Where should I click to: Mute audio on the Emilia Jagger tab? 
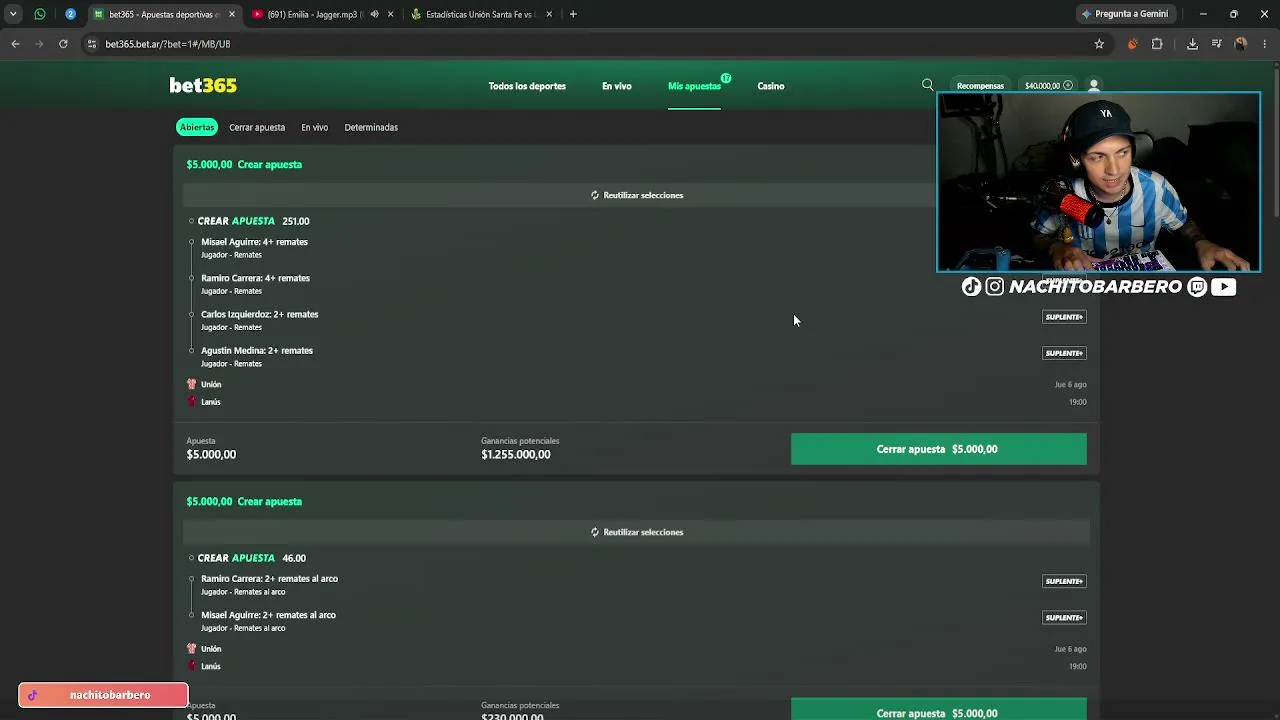tap(374, 14)
